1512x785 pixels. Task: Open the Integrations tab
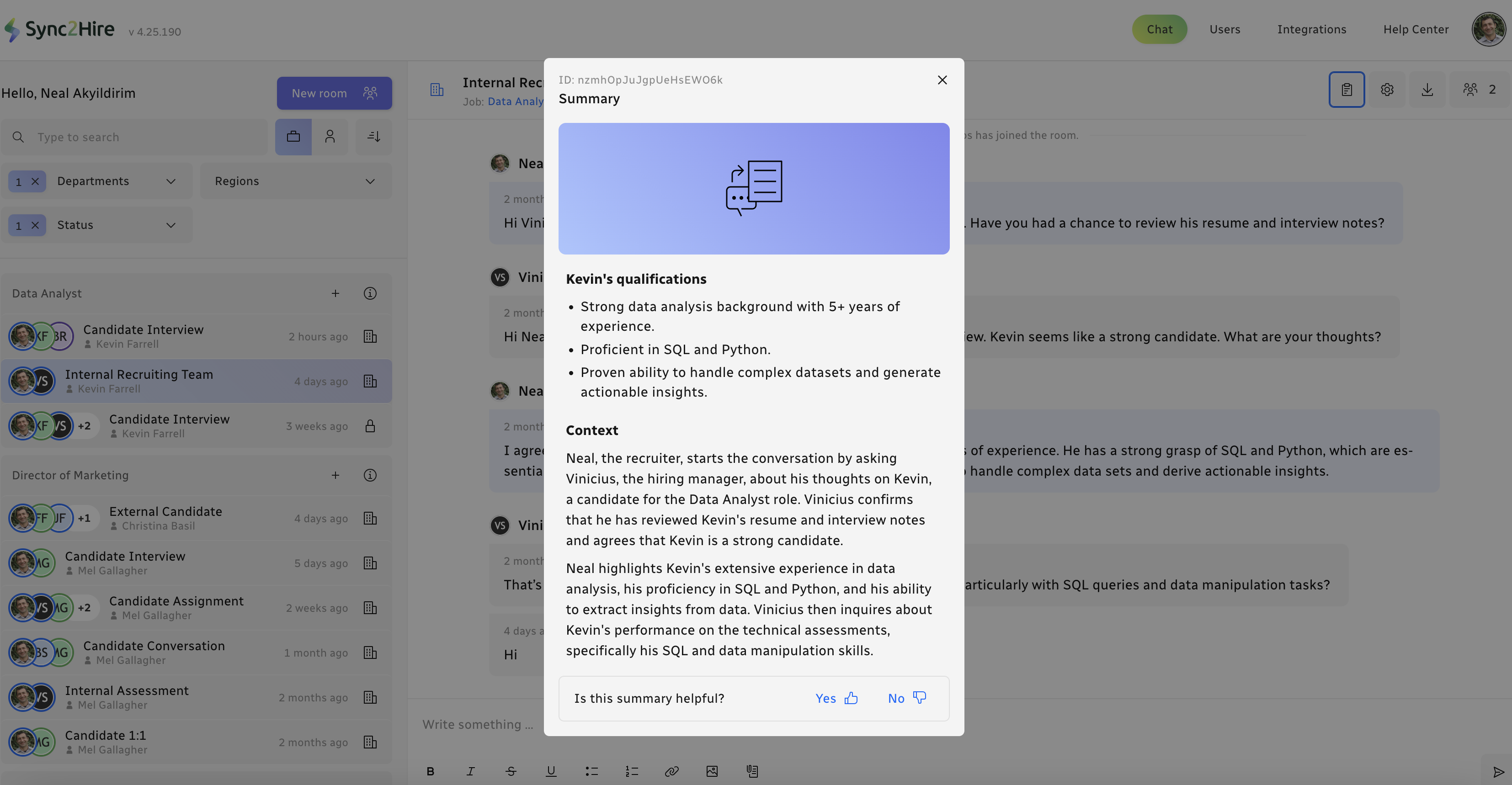tap(1311, 29)
